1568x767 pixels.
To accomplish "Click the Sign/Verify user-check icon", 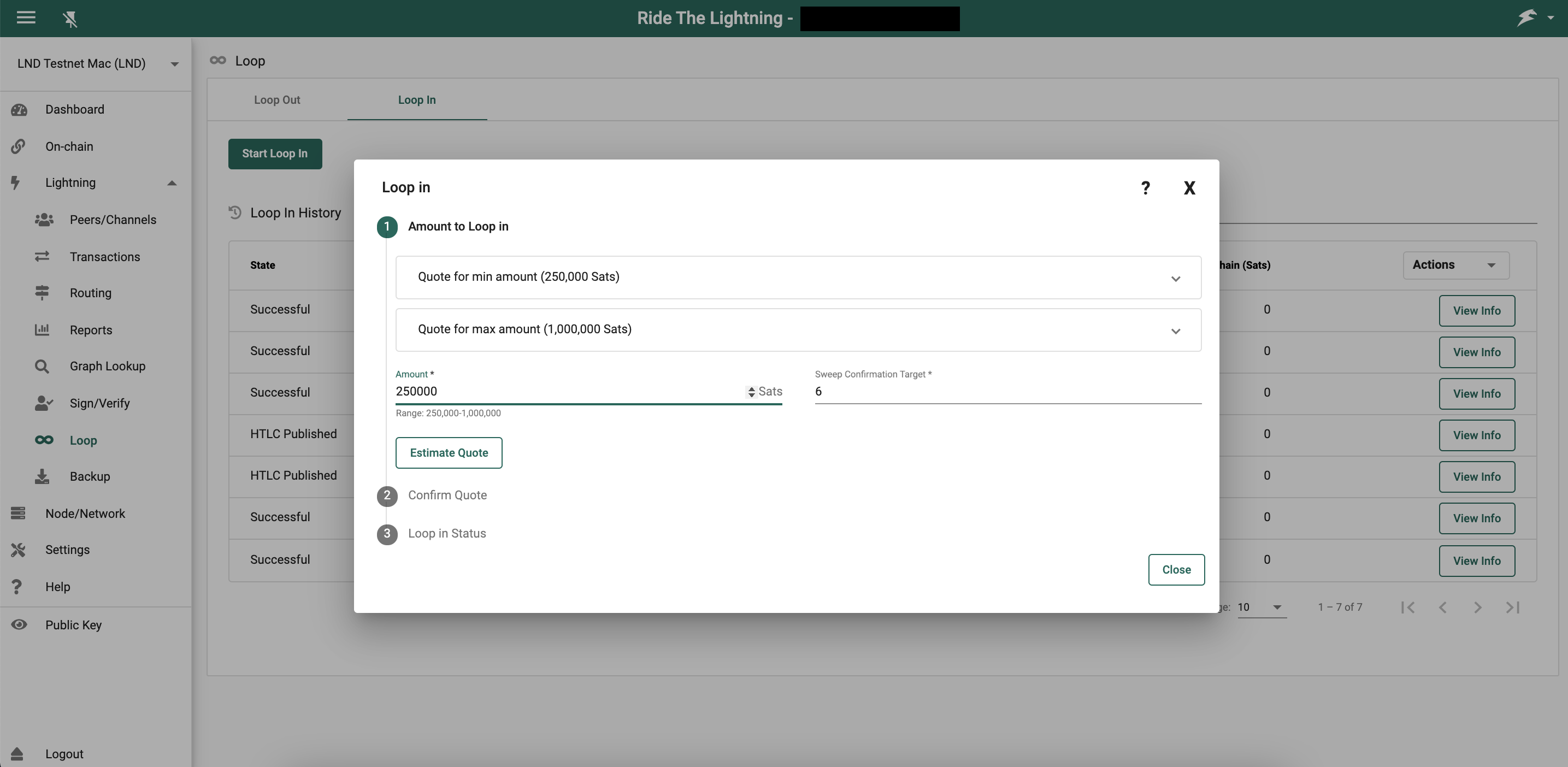I will [44, 403].
